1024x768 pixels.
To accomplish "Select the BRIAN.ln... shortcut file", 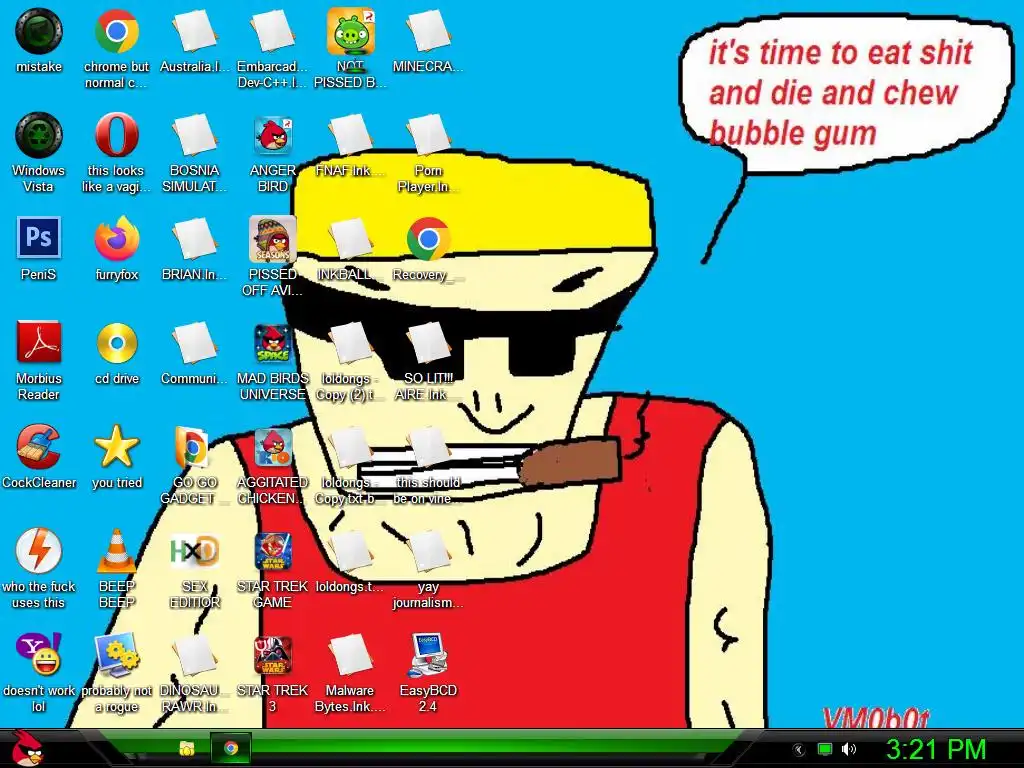I will pos(195,239).
